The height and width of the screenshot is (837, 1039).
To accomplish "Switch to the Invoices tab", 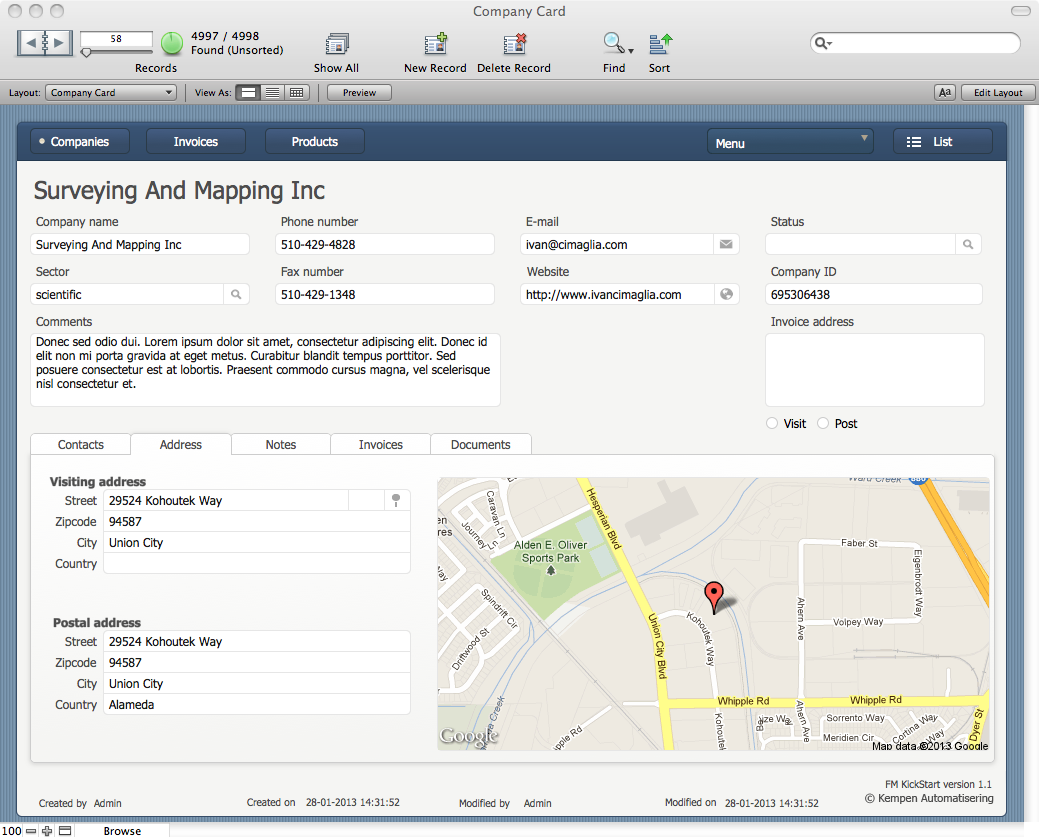I will click(x=380, y=445).
